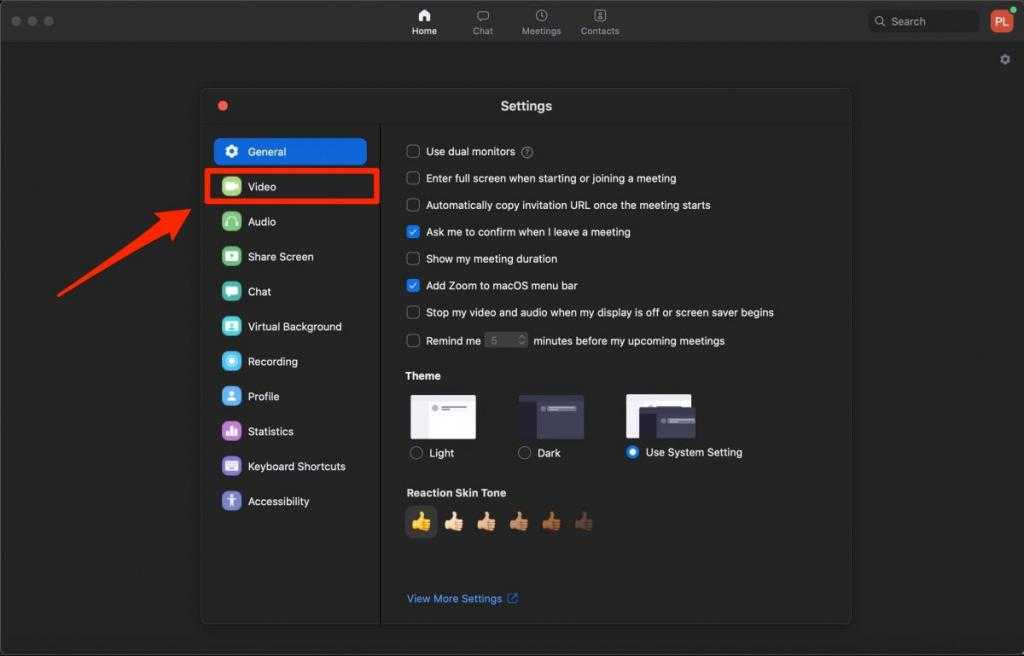
Task: Go to Recording settings
Action: (272, 362)
